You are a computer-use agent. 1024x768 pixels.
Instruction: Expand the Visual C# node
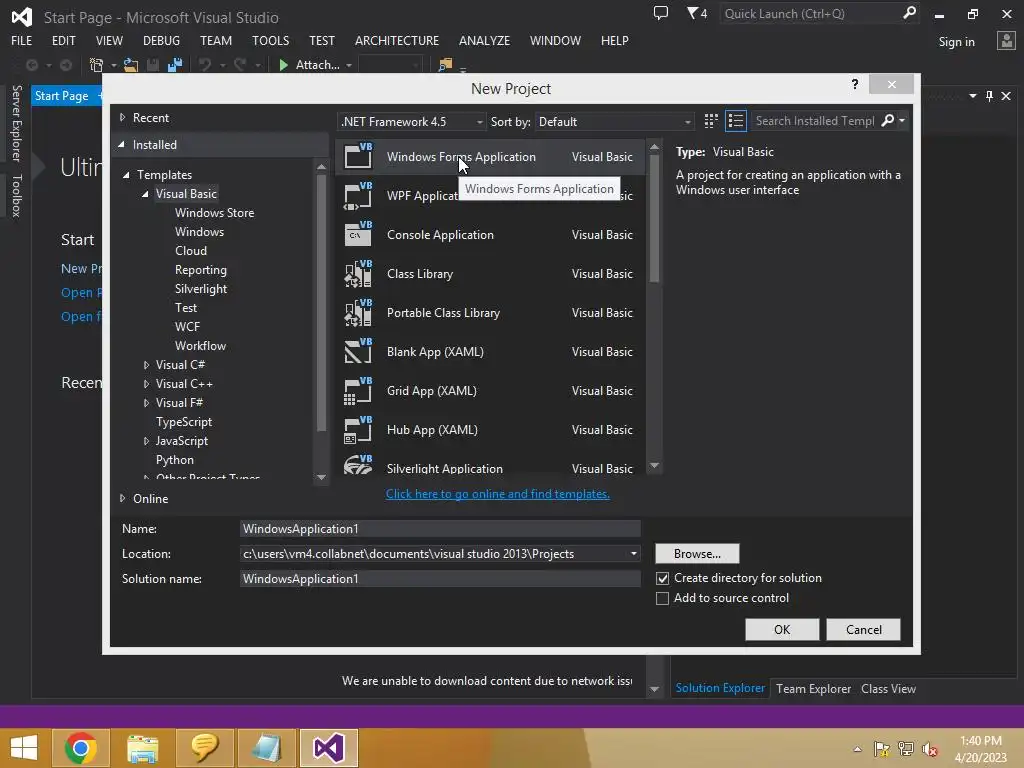tap(146, 364)
